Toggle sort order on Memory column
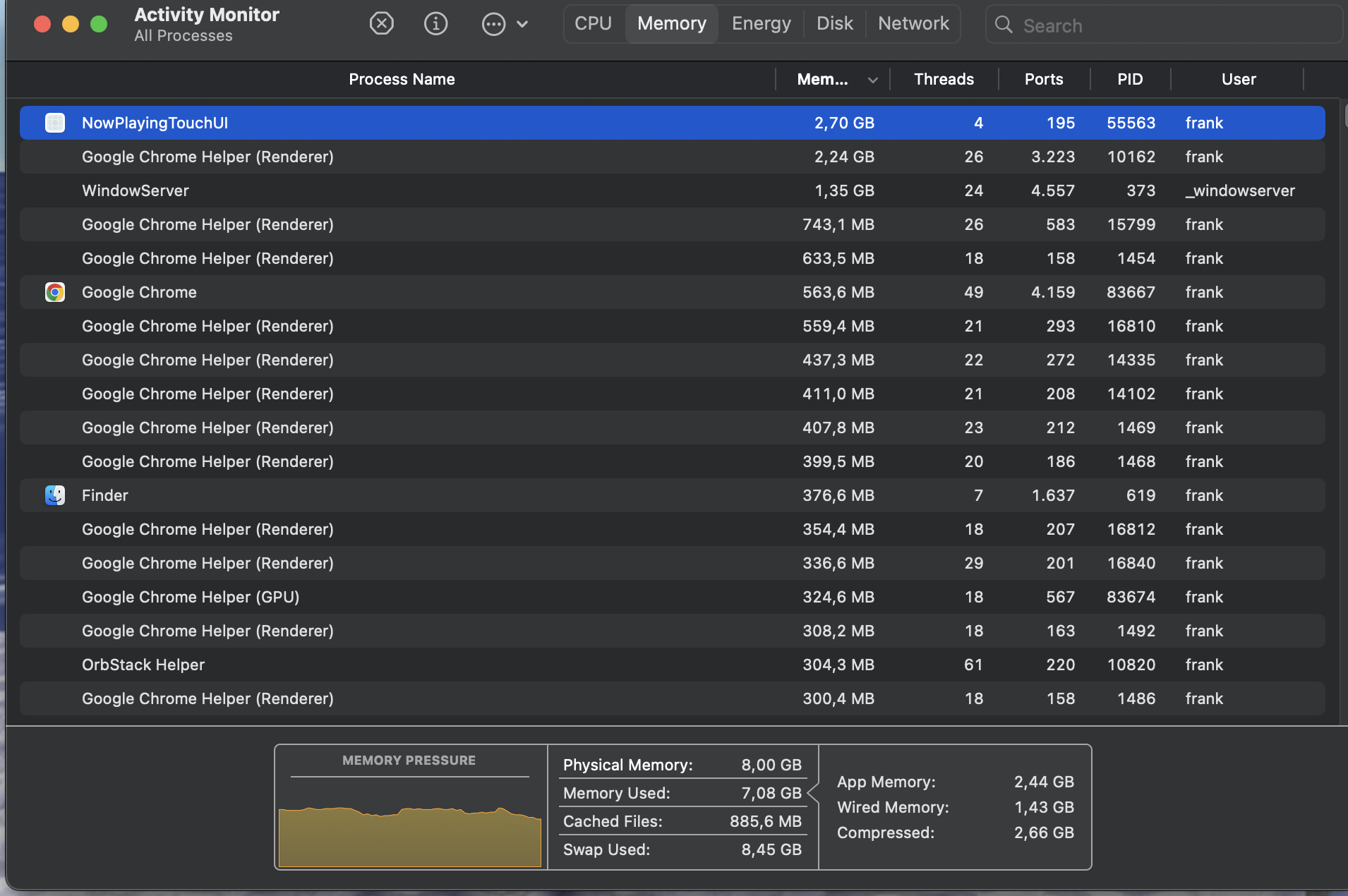 pos(833,80)
